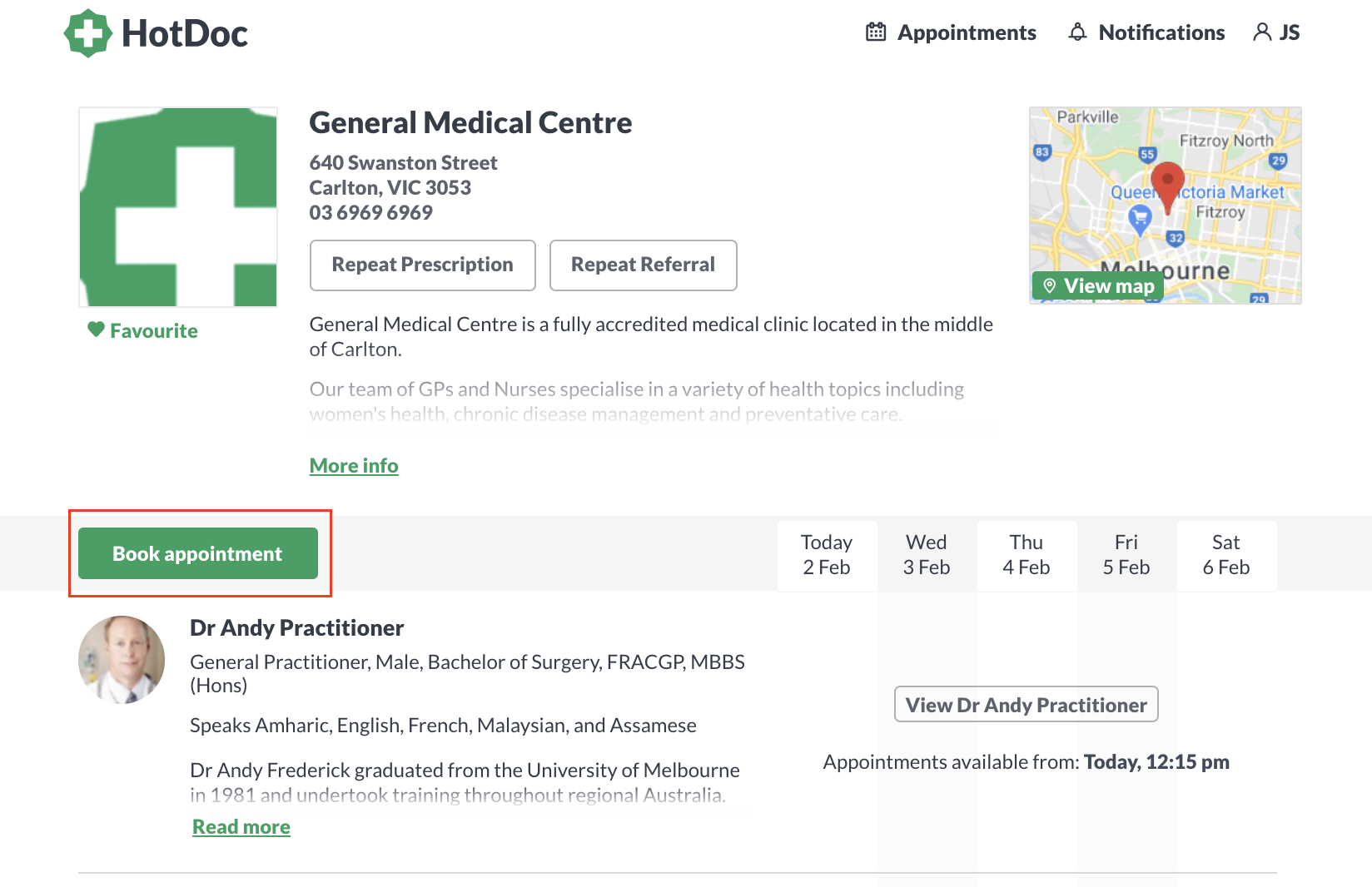Click the Repeat Prescription button
Image resolution: width=1372 pixels, height=887 pixels.
423,265
